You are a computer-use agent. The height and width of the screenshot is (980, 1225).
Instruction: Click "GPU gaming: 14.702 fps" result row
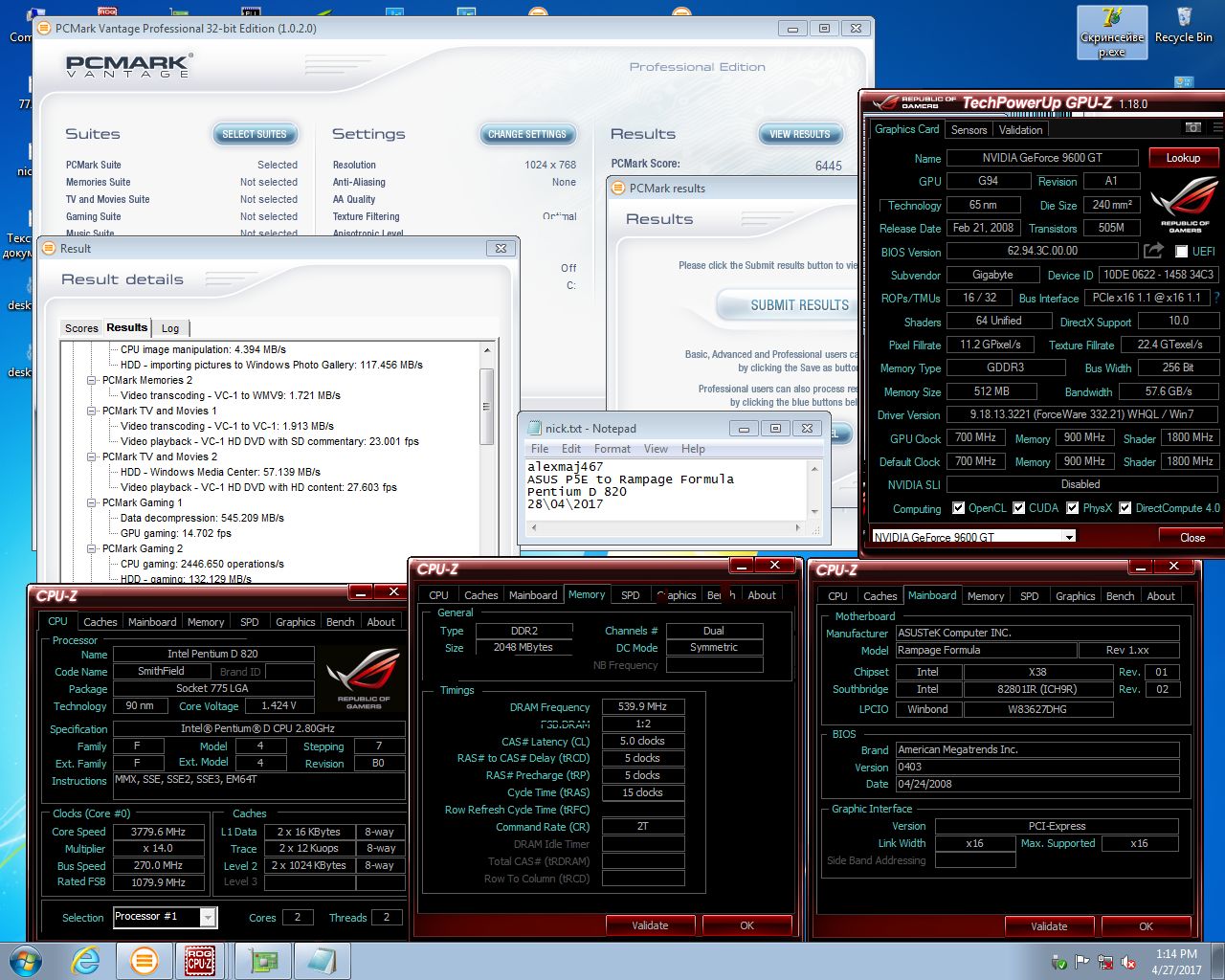click(176, 533)
